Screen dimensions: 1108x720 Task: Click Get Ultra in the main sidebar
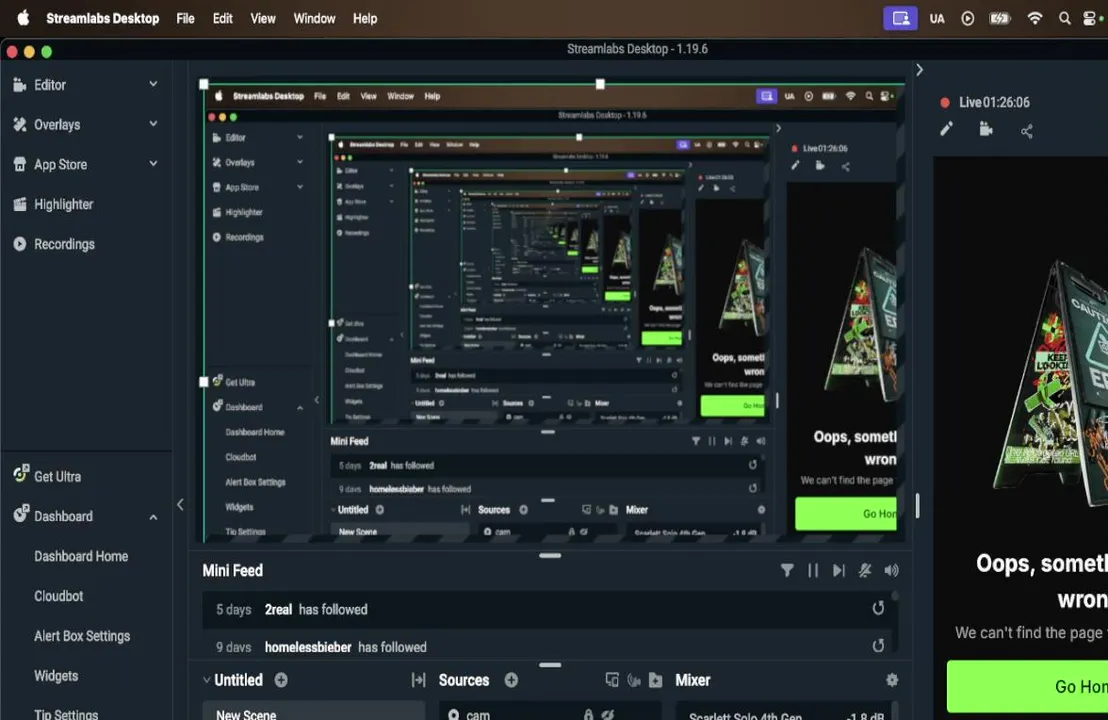click(x=57, y=476)
